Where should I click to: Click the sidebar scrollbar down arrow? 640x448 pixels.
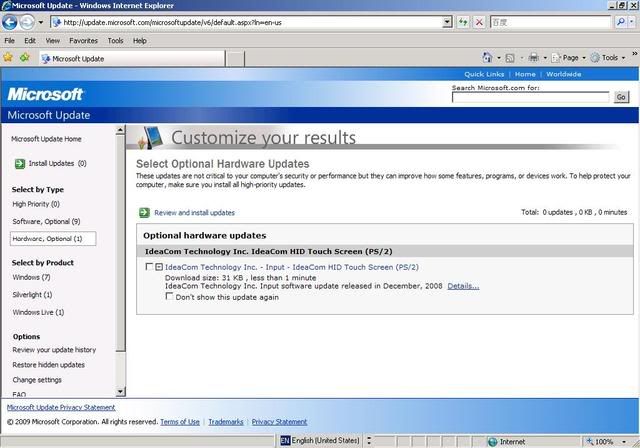point(120,392)
